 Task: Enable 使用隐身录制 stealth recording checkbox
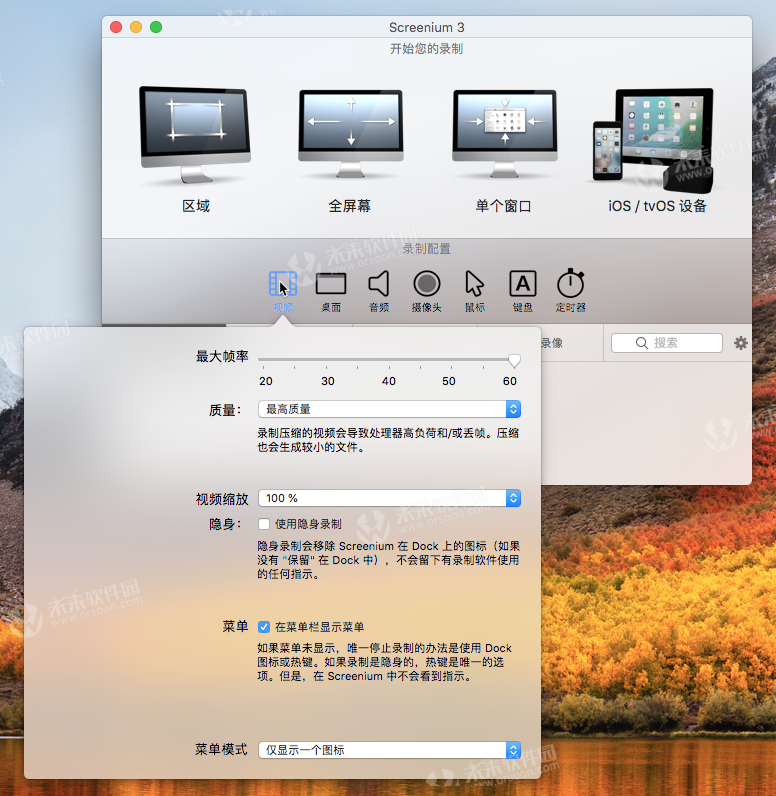(x=264, y=524)
